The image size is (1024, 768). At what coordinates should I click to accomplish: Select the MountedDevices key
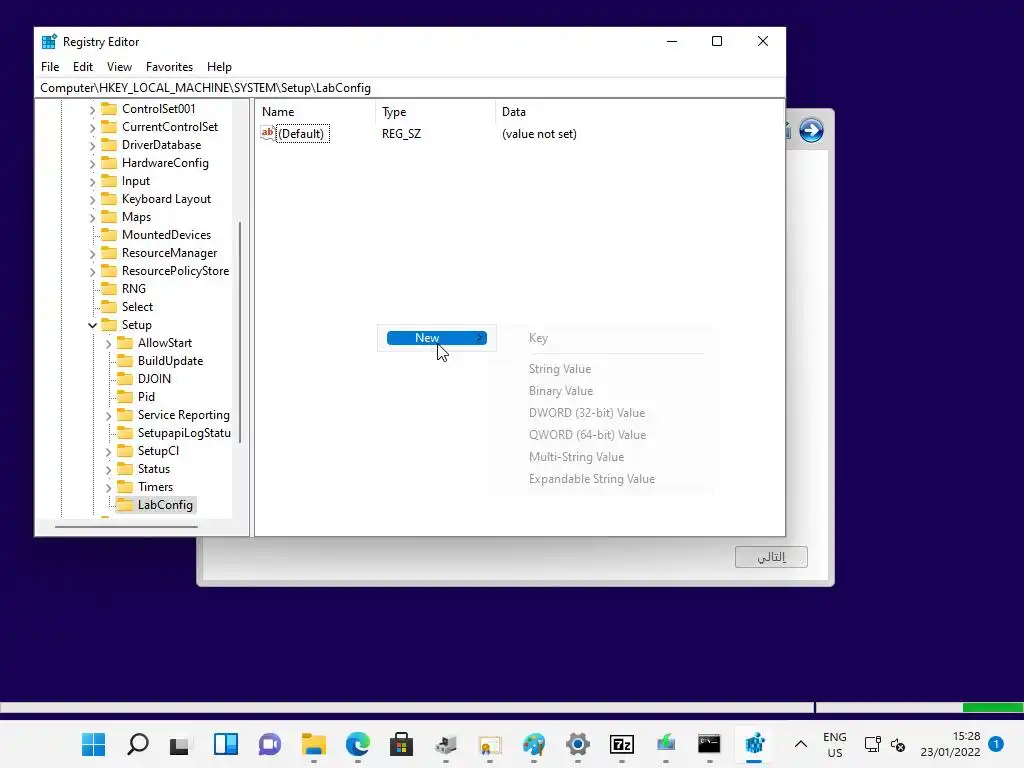click(166, 235)
